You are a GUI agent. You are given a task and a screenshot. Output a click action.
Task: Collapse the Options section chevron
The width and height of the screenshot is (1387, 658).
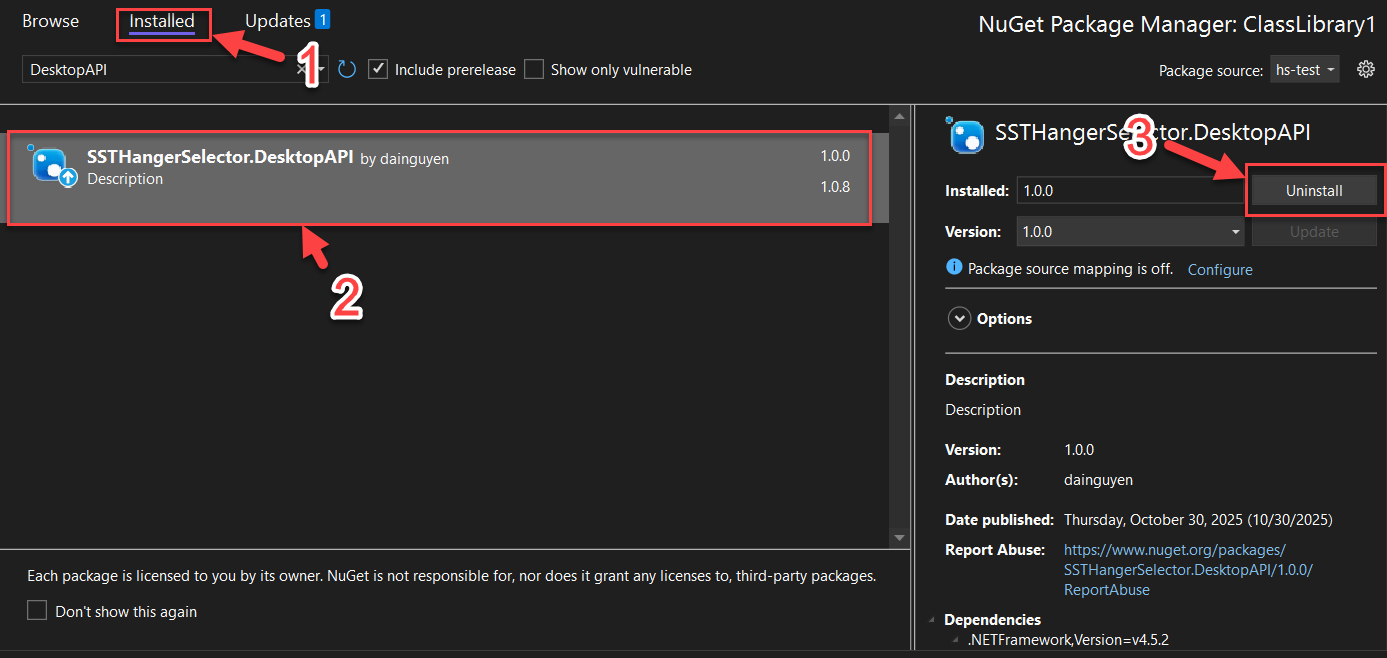click(x=959, y=318)
